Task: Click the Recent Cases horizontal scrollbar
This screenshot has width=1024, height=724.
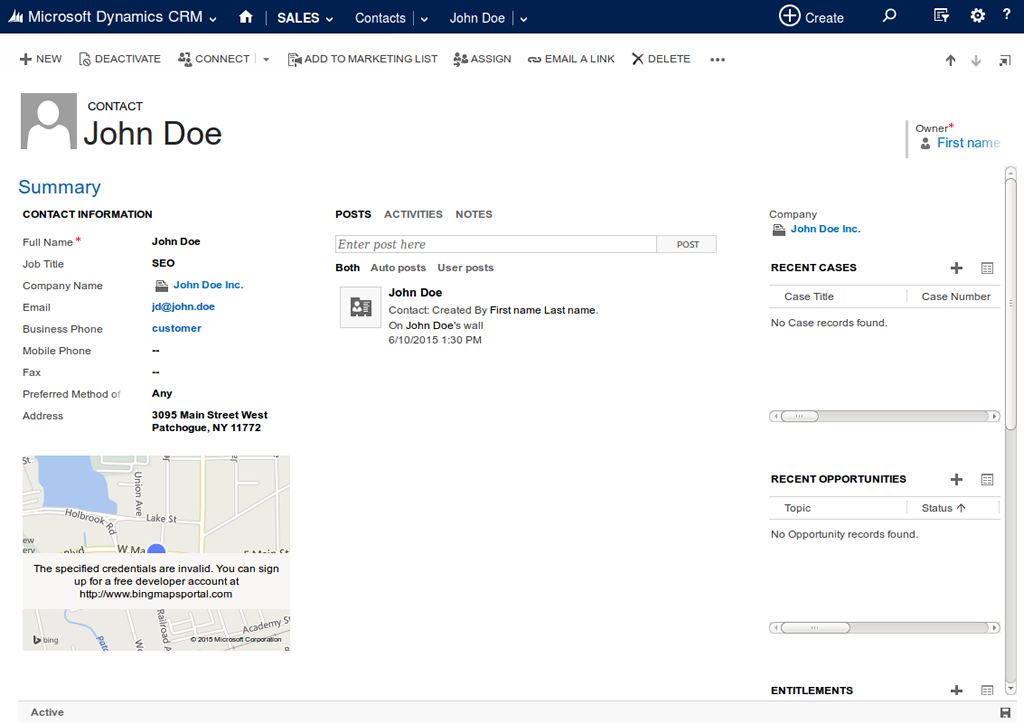Action: click(884, 416)
